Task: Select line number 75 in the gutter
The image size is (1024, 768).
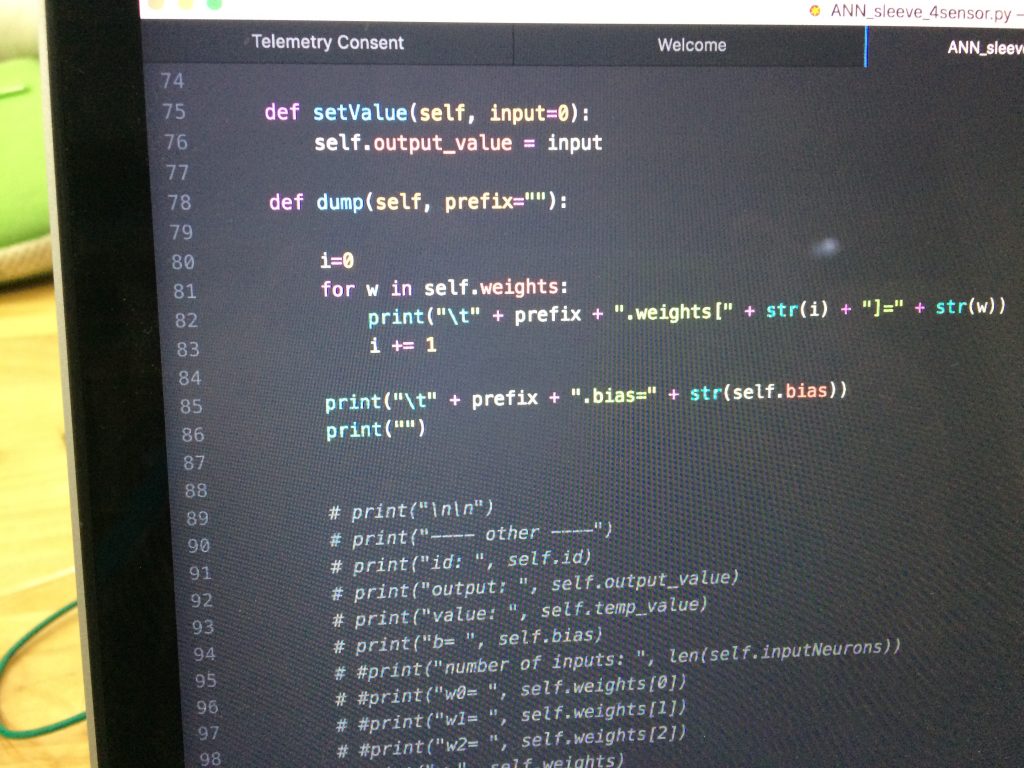Action: (174, 111)
